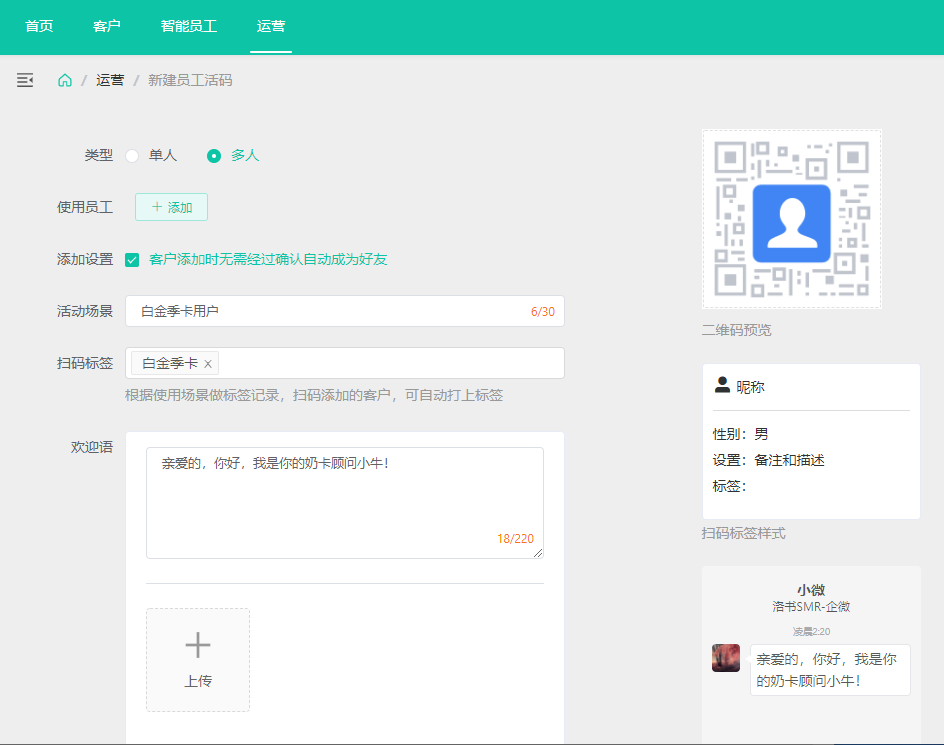Viewport: 944px width, 745px height.
Task: Click the QR code preview image
Action: 792,219
